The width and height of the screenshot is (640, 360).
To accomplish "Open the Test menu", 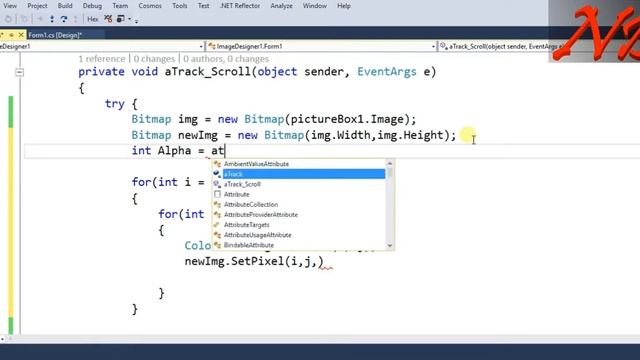I will (203, 6).
